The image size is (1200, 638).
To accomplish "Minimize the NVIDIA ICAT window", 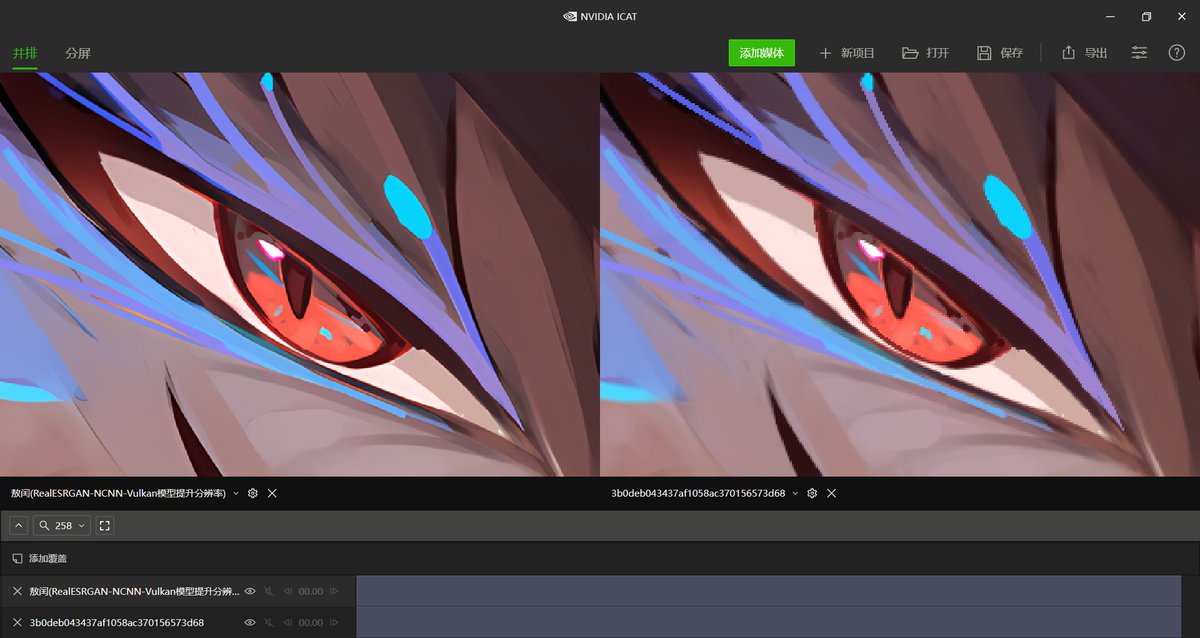I will pyautogui.click(x=1110, y=16).
